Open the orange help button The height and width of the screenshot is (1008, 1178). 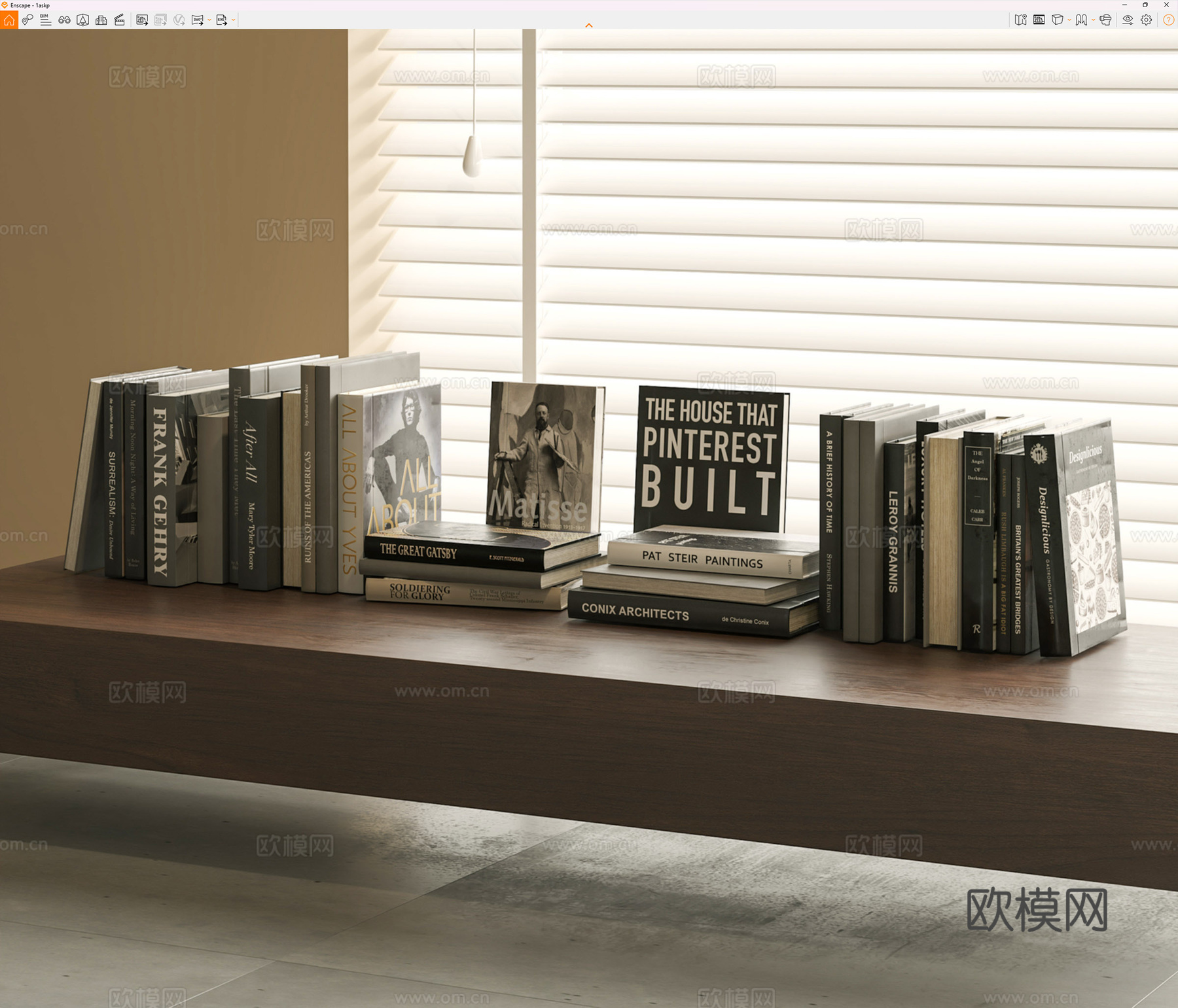[1168, 20]
